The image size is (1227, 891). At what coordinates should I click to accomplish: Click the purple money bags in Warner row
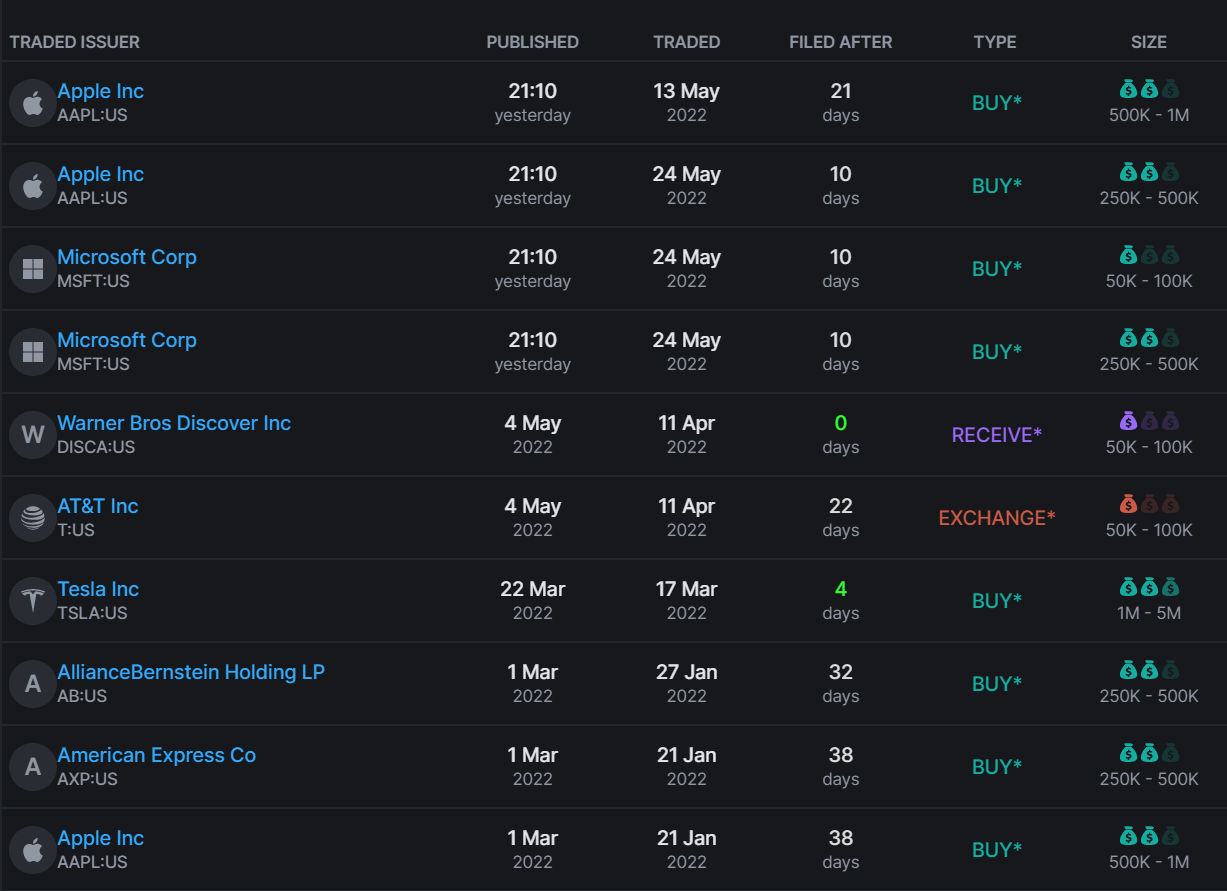pyautogui.click(x=1149, y=422)
